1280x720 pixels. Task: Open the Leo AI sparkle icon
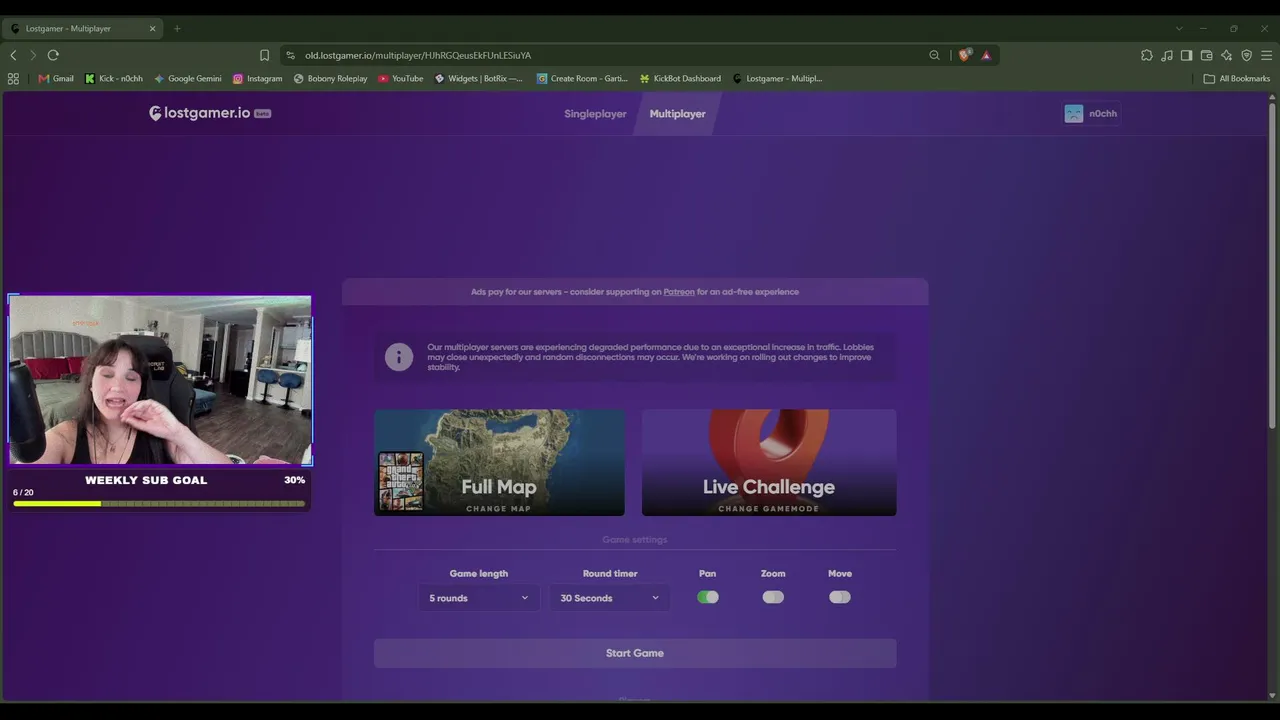tap(1226, 55)
